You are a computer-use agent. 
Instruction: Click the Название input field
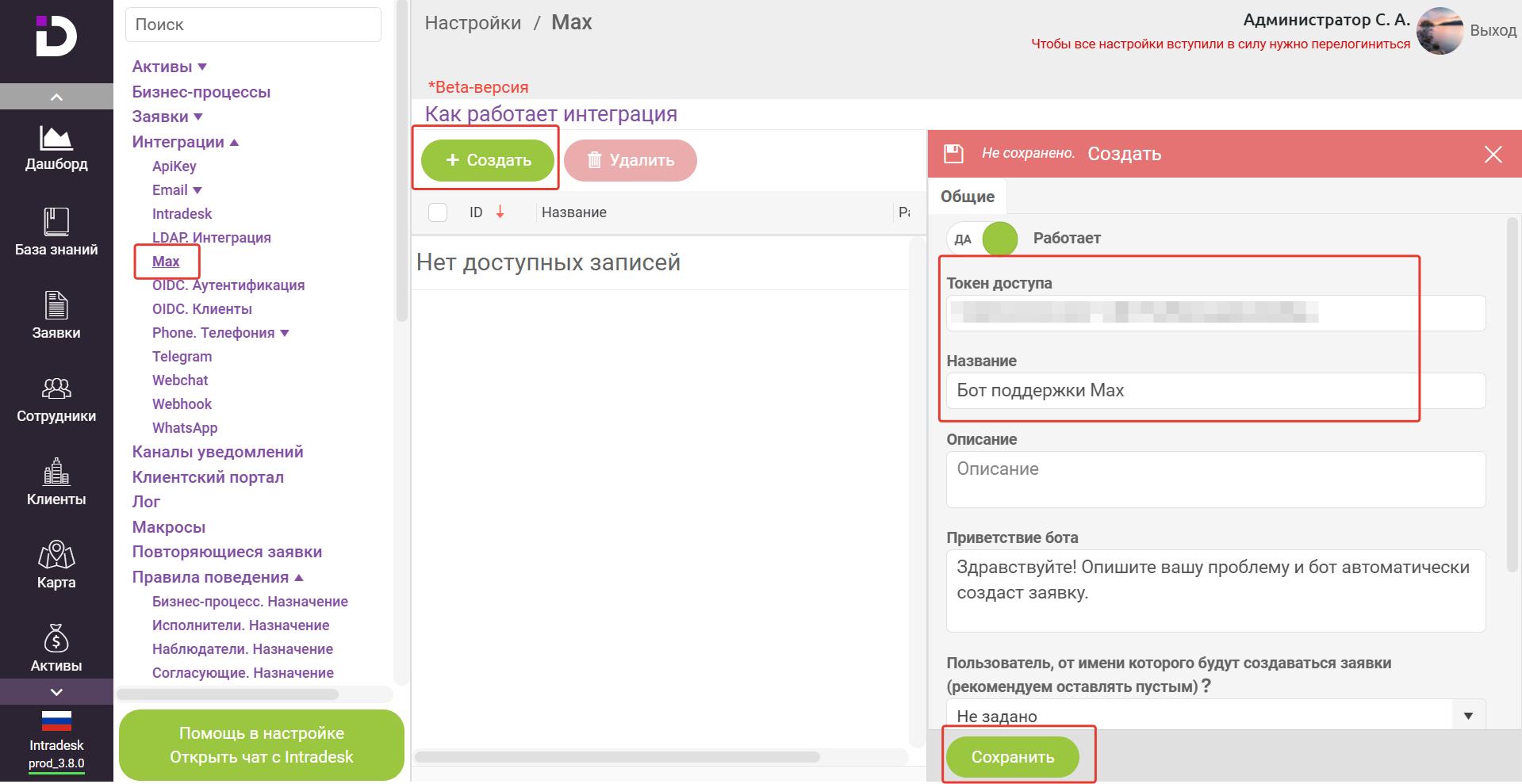click(1215, 391)
